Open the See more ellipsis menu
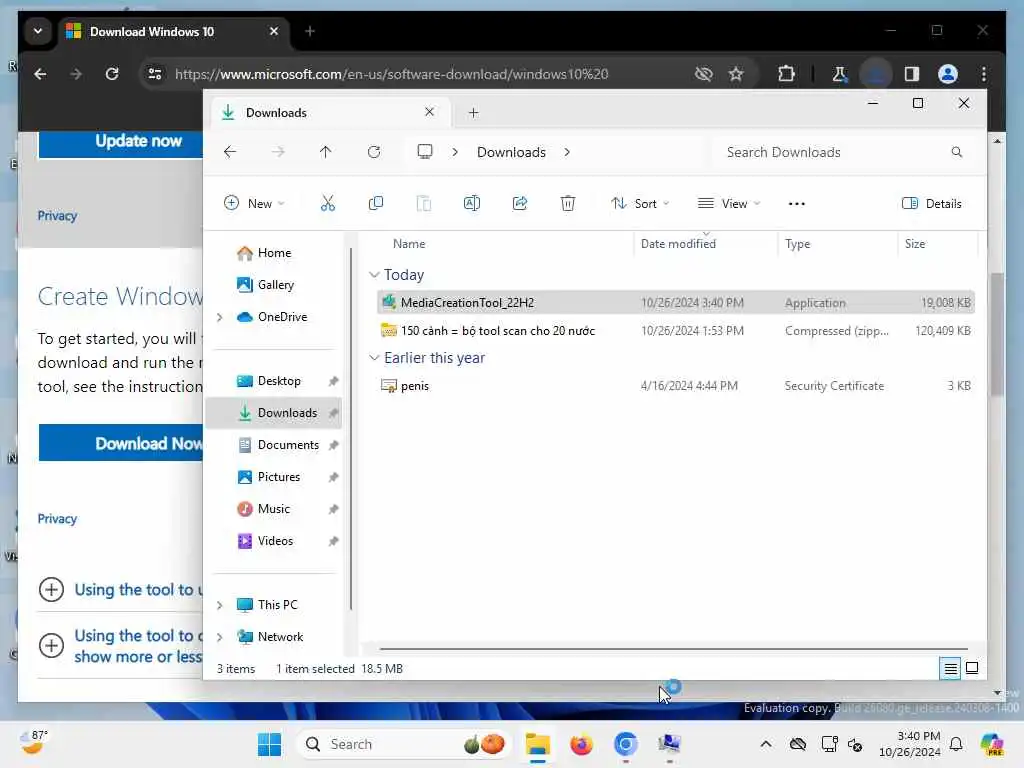This screenshot has height=768, width=1024. pos(796,204)
